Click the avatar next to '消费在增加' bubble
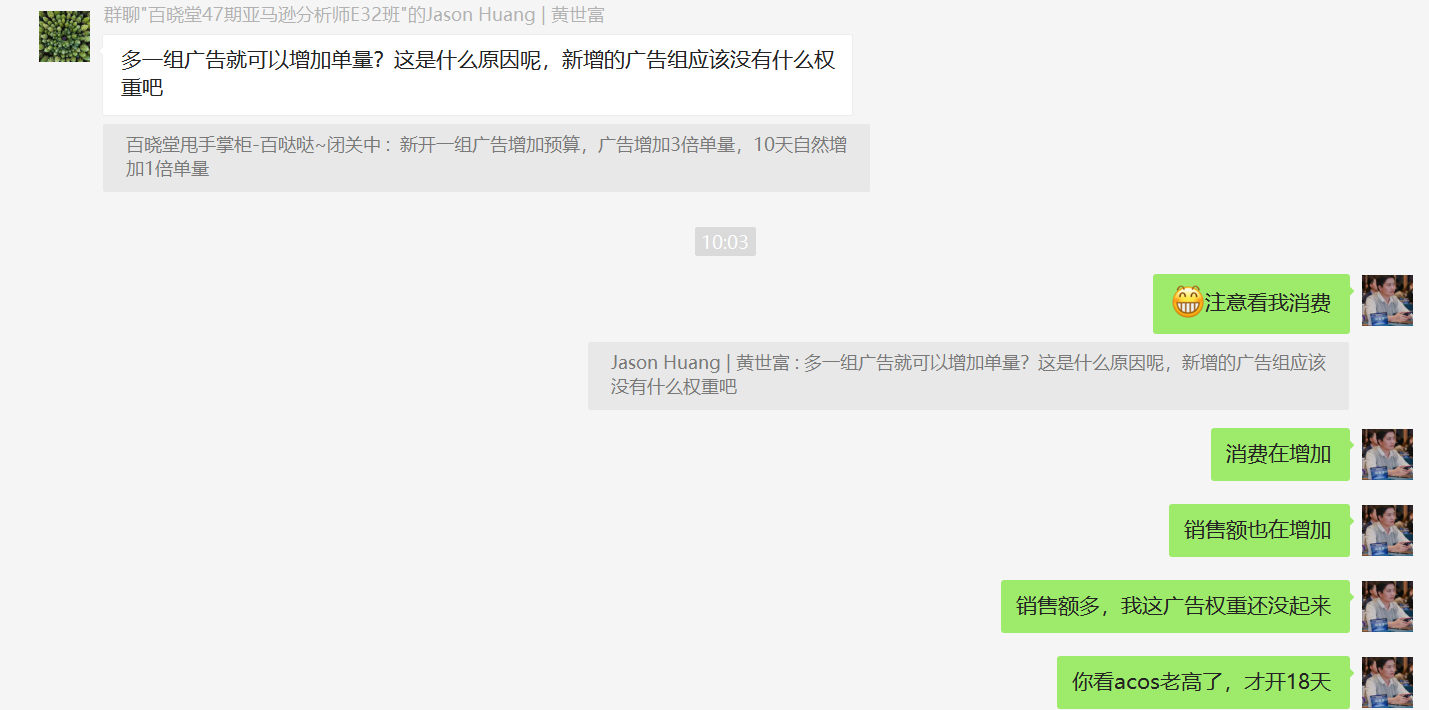 (x=1387, y=454)
